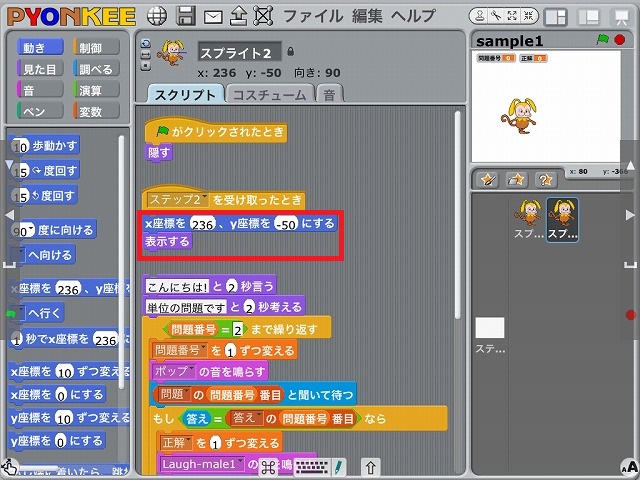Screen dimensions: 640x480
Task: Click the envelope mail icon
Action: tap(212, 16)
